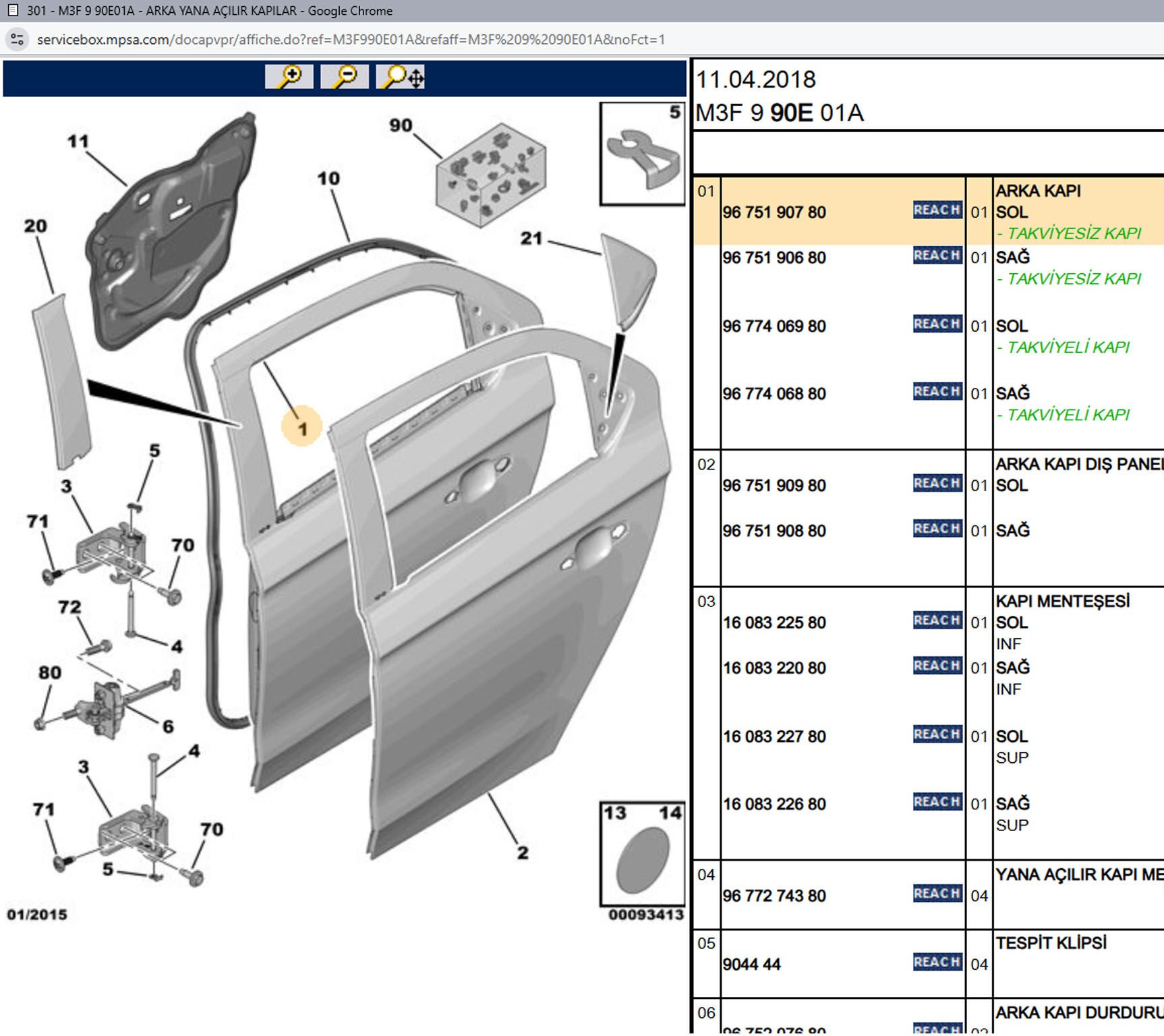1164x1036 pixels.
Task: Click REACH badge for part 96 751 907 80
Action: click(937, 210)
